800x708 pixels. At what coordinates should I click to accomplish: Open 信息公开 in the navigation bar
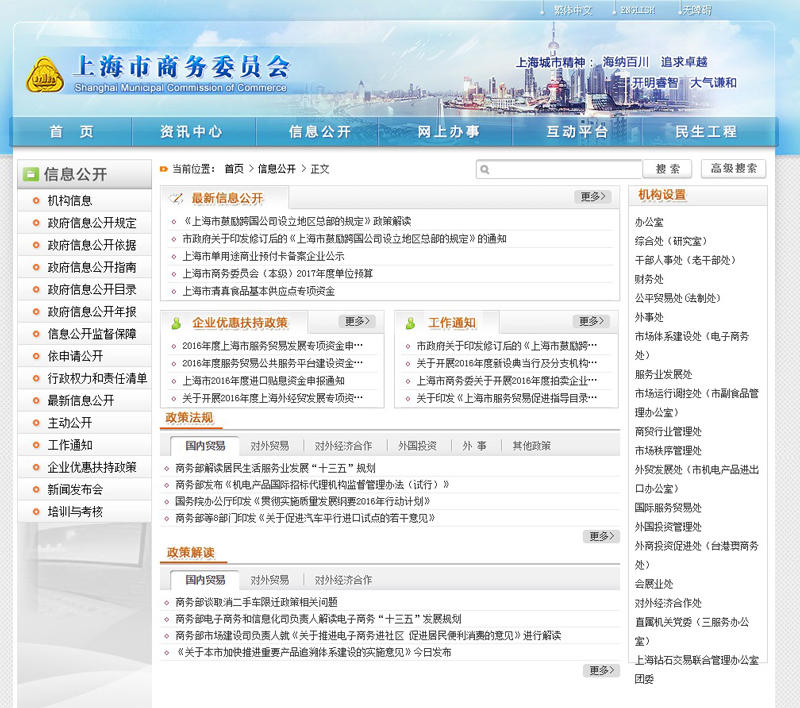(x=320, y=132)
